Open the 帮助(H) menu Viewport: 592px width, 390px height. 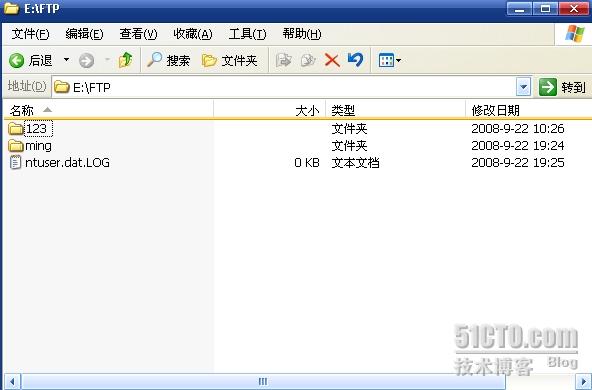(302, 34)
